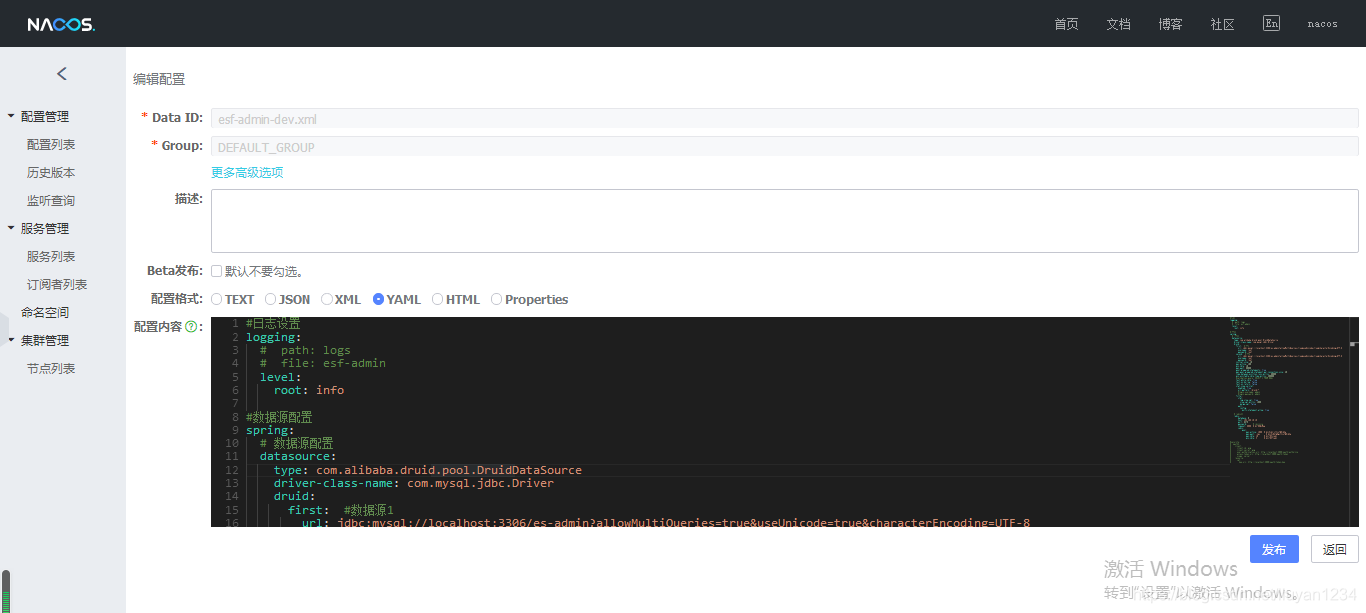Click the 'driver-class-name' line in editor
Screen dimensions: 1366x613
coord(414,483)
